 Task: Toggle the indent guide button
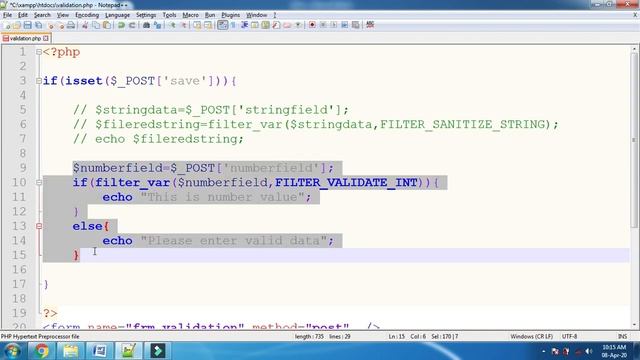point(244,25)
